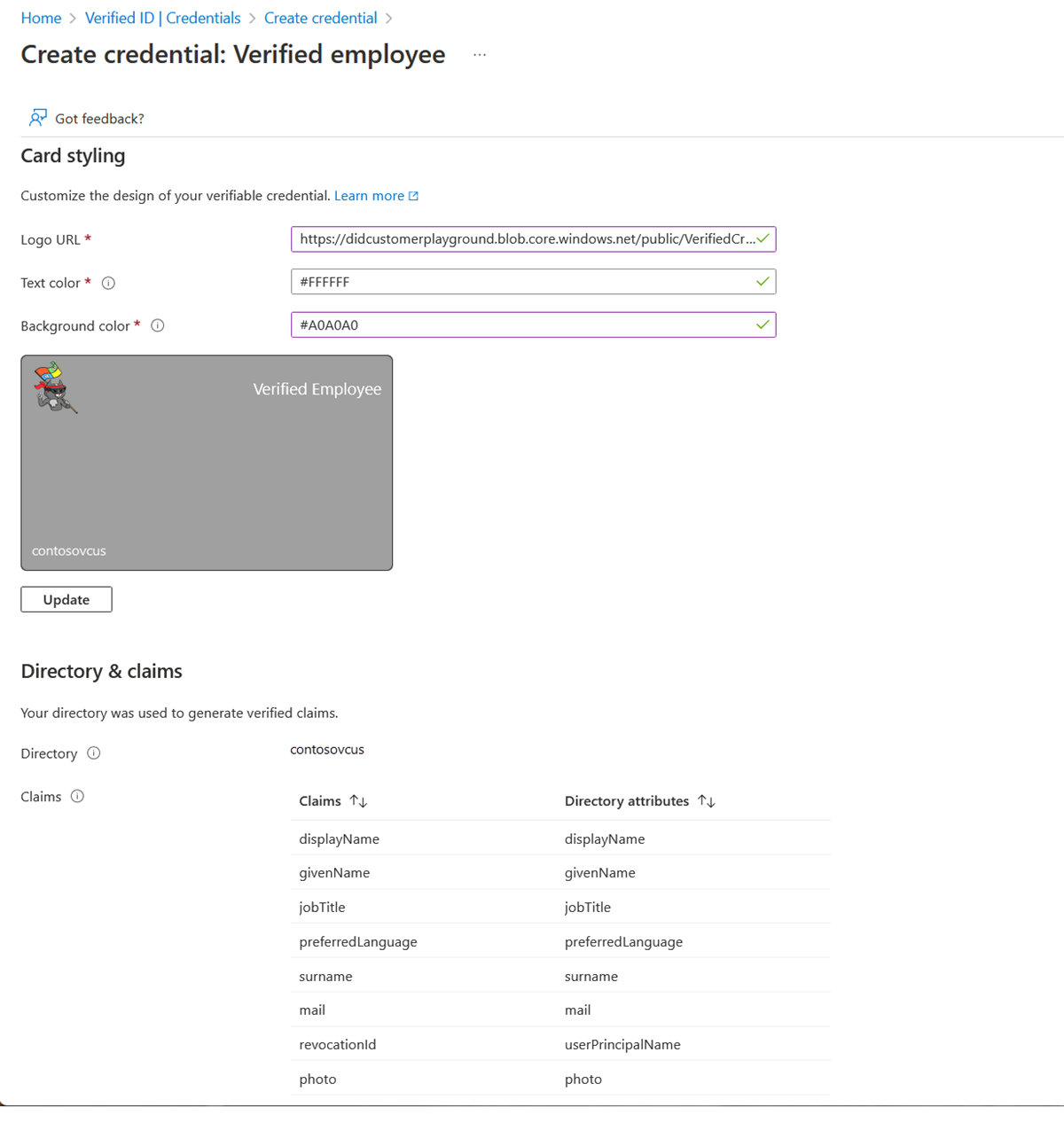This screenshot has width=1064, height=1146.
Task: Click the green checkmark in Text color field
Action: click(763, 282)
